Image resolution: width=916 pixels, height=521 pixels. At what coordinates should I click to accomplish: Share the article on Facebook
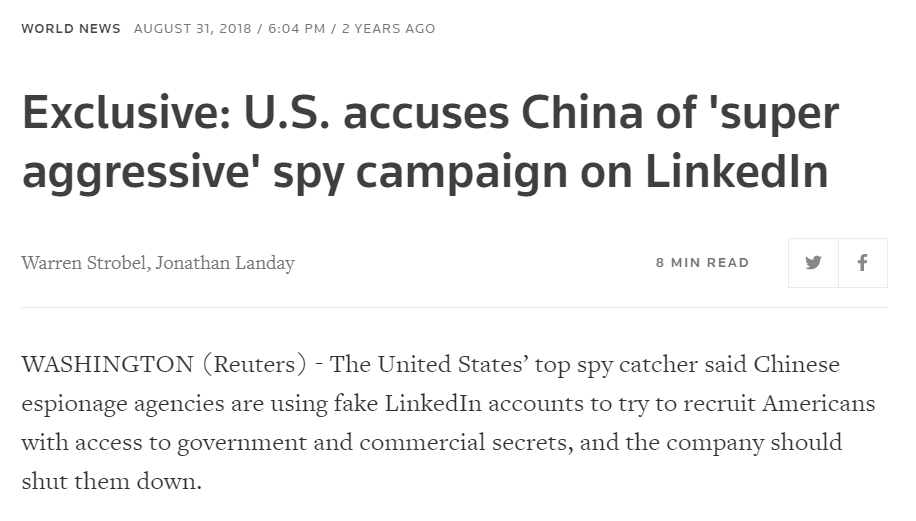click(862, 263)
